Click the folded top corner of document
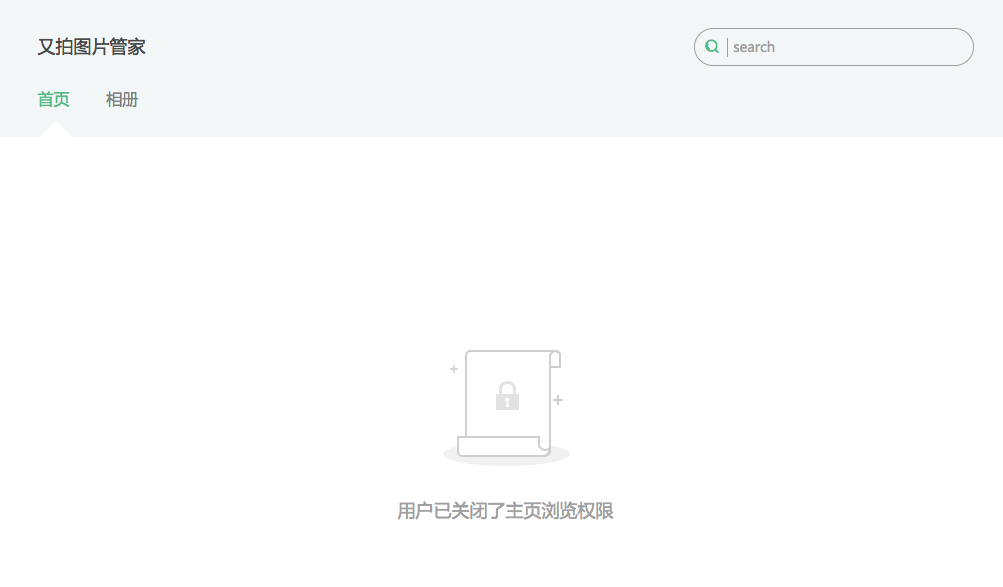The image size is (1003, 587). [x=555, y=359]
